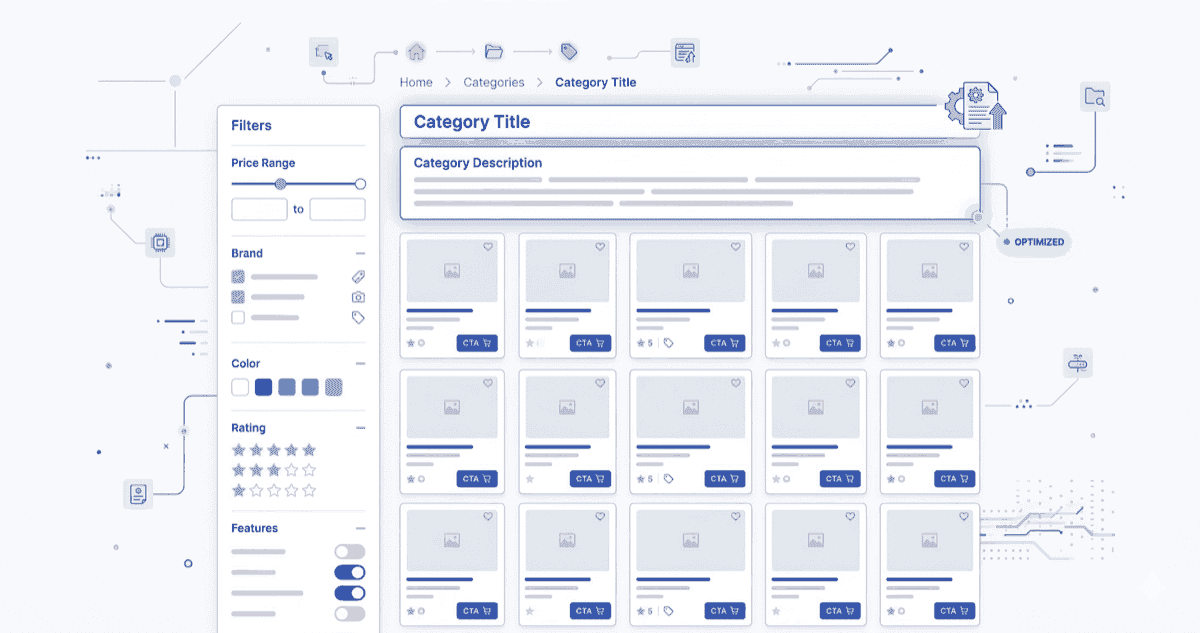This screenshot has height=633, width=1200.
Task: Collapse the Color filter section
Action: click(x=360, y=364)
